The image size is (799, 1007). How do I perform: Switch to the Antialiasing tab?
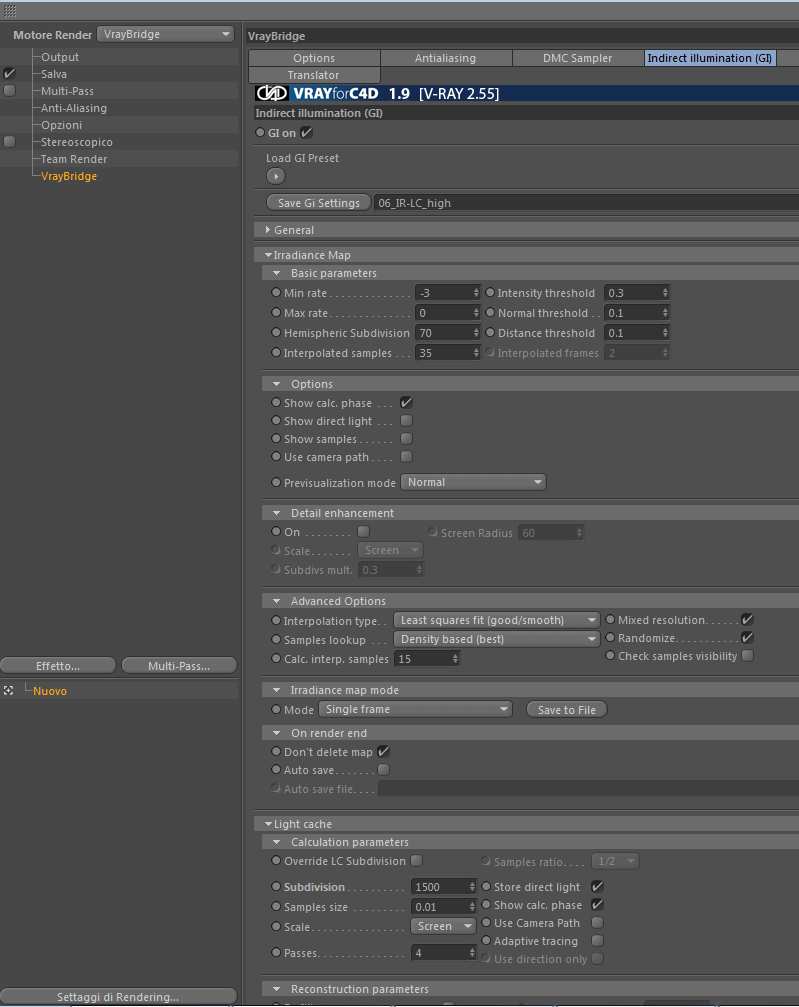[x=446, y=58]
